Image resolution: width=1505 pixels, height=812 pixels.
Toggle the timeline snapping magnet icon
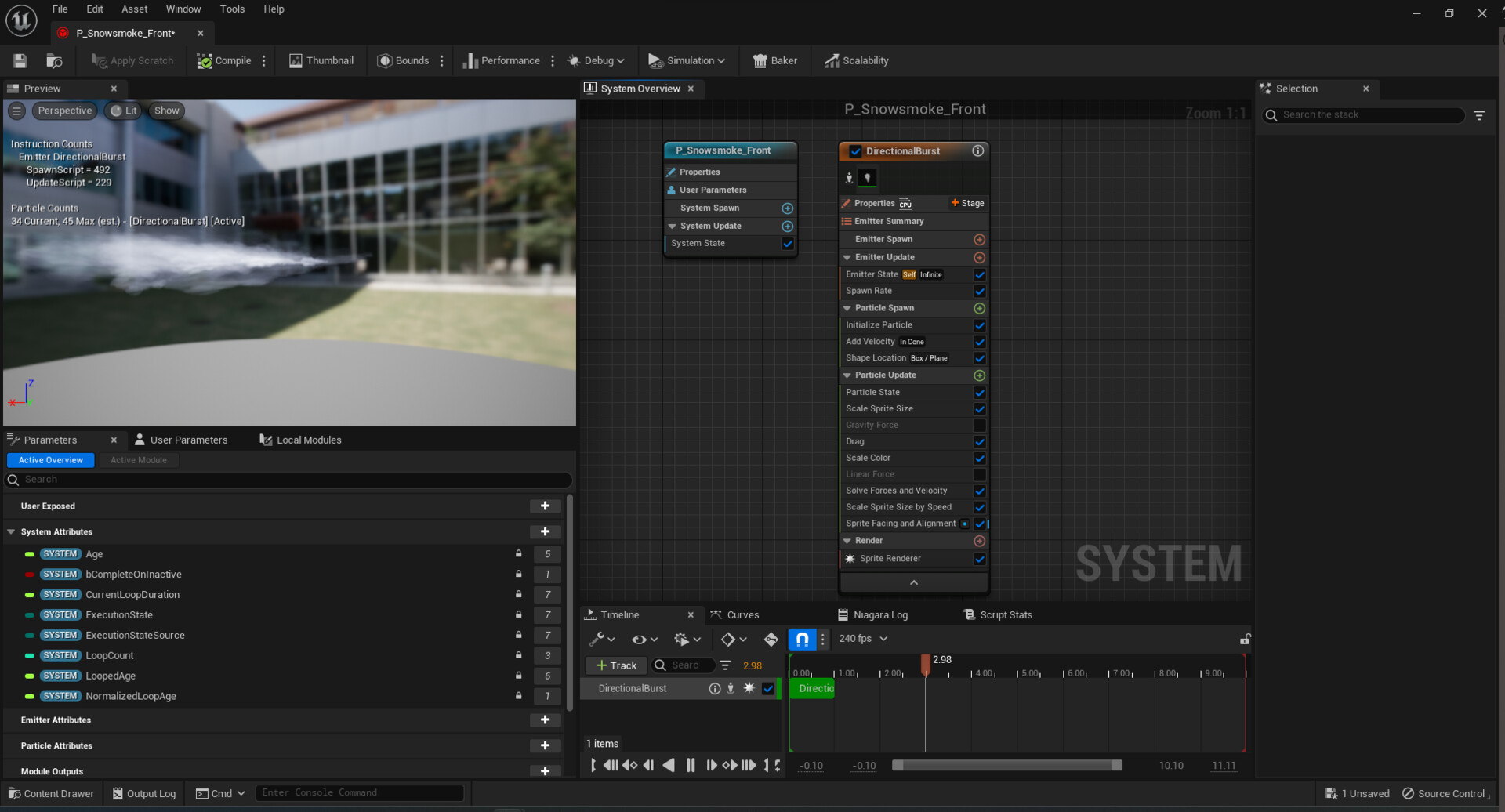802,639
